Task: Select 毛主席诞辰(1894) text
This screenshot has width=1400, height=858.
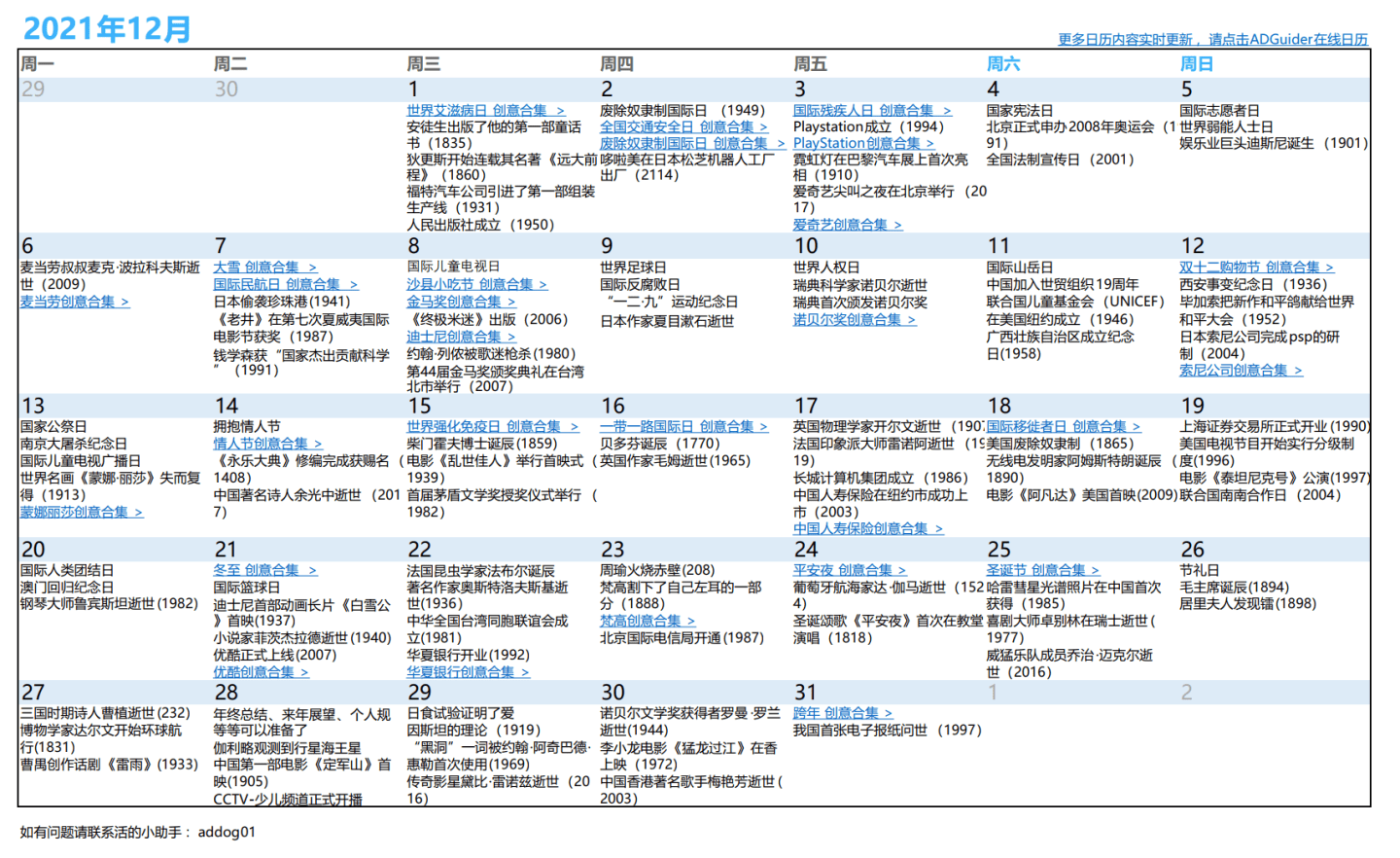Action: (x=1235, y=587)
